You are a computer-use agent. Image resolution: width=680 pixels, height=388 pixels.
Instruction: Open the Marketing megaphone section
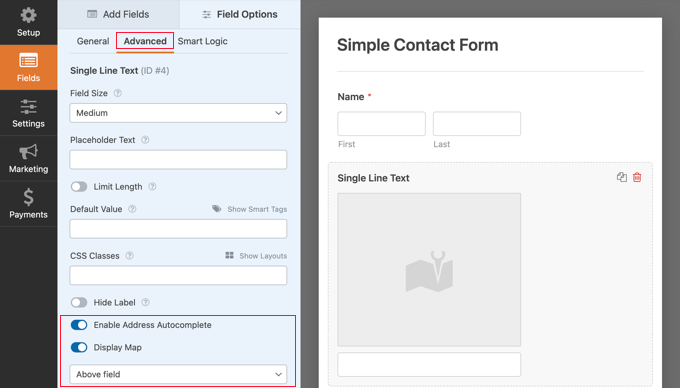coord(28,159)
